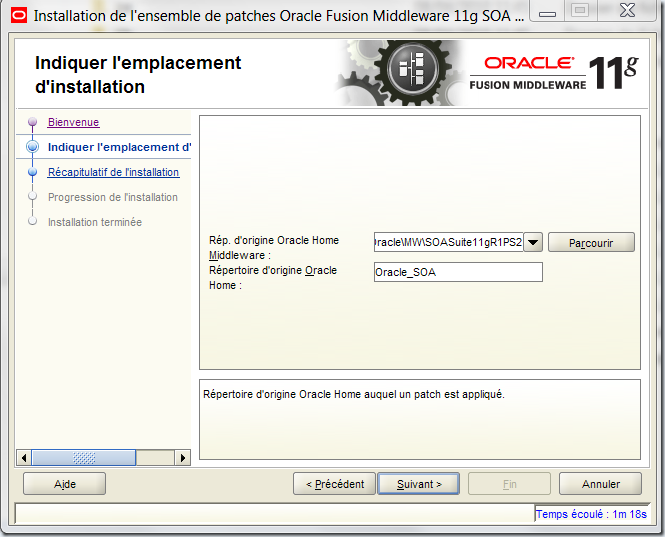Click the Répertoire d'origine Oracle Home label

tap(273, 278)
